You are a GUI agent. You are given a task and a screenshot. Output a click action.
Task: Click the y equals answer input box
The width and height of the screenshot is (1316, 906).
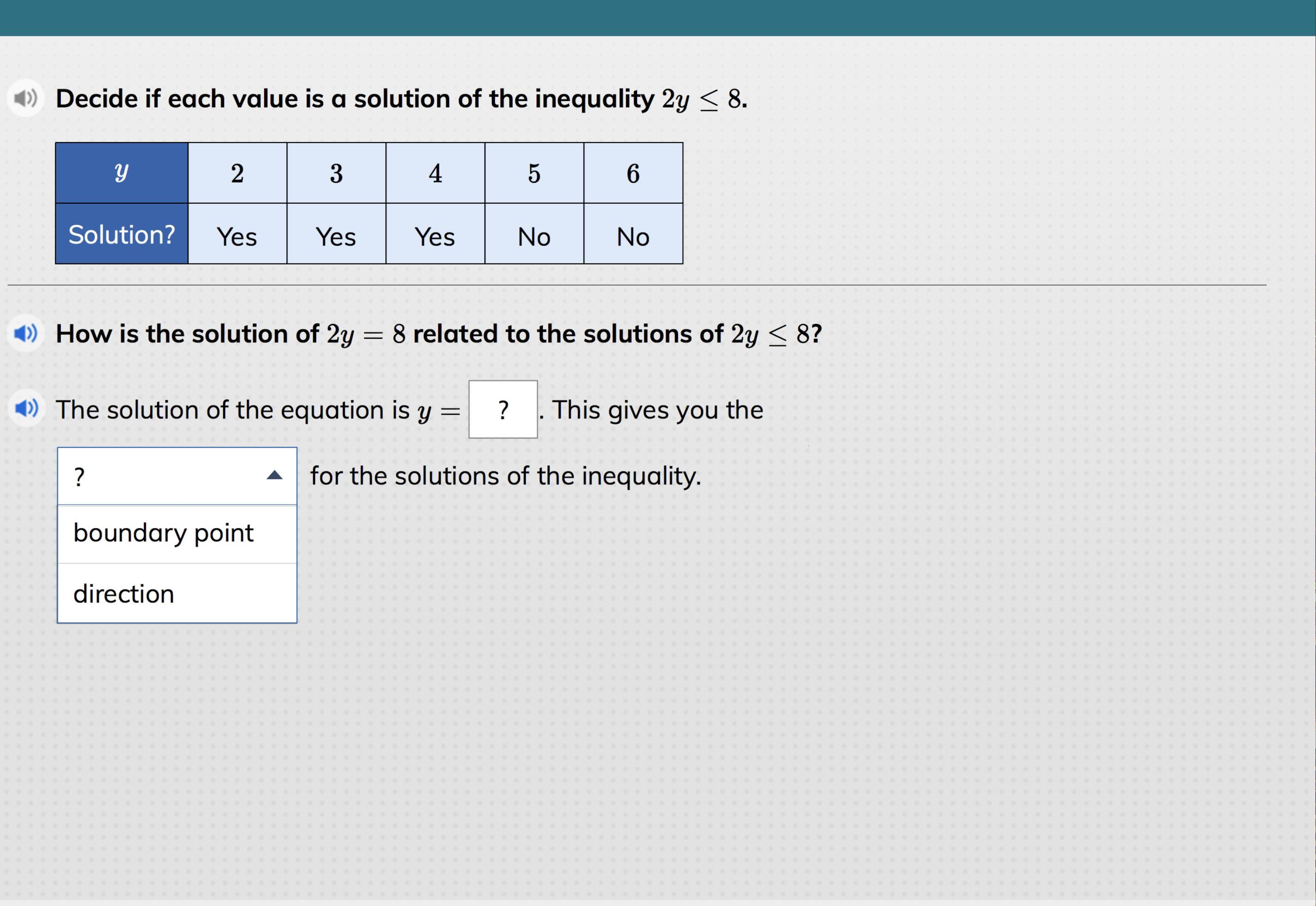click(502, 409)
